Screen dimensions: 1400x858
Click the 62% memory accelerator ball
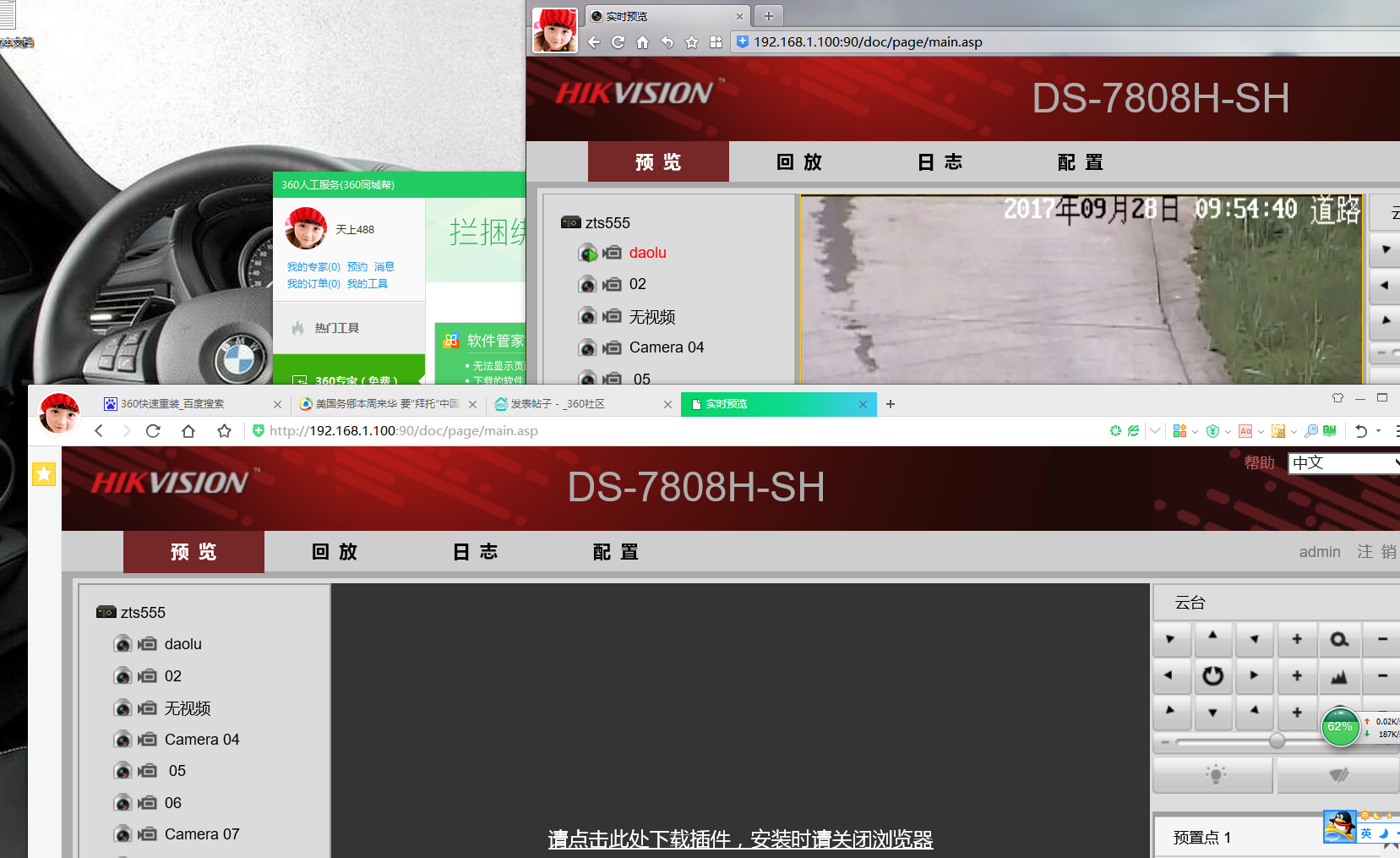[x=1340, y=727]
